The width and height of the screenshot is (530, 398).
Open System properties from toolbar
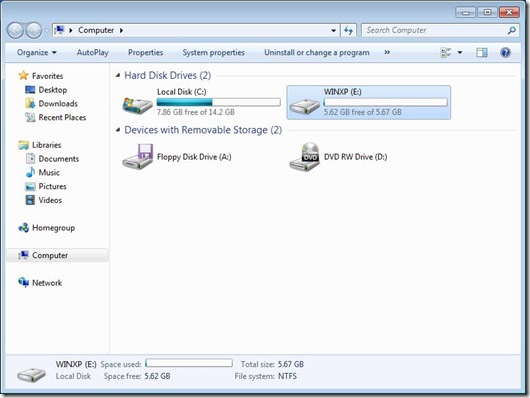pos(213,53)
